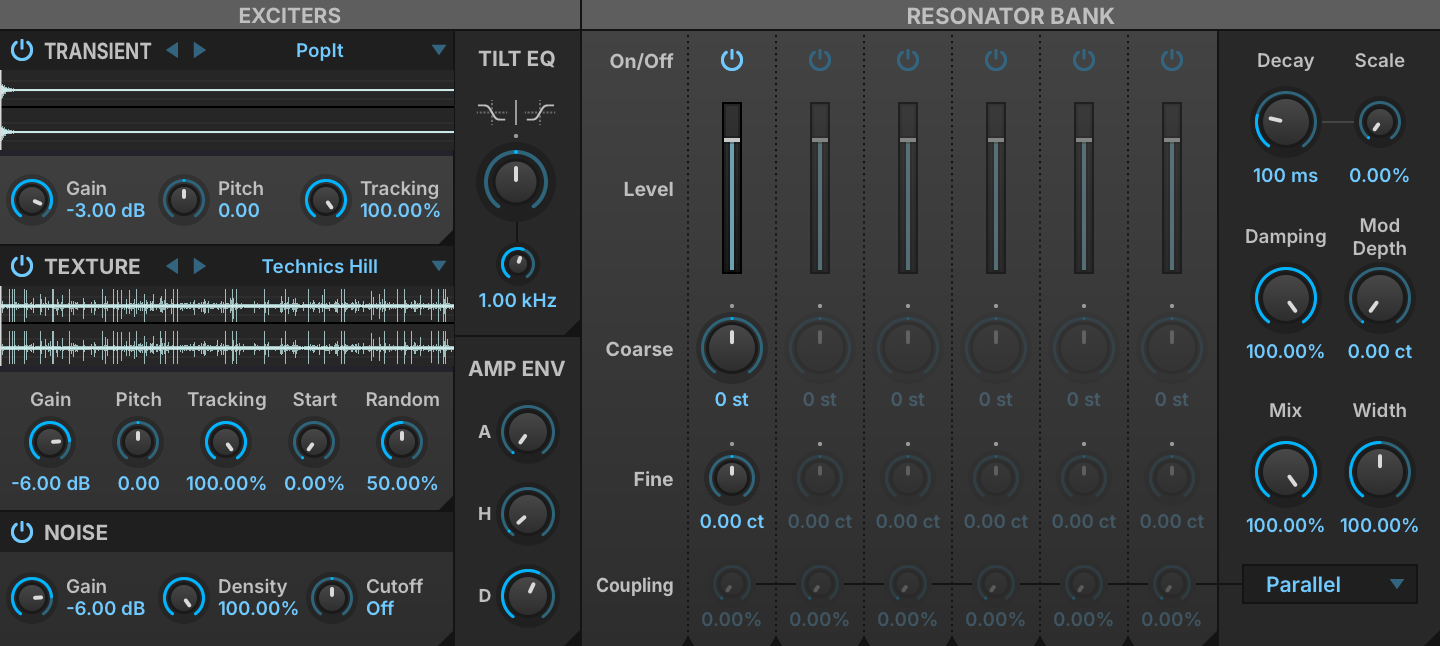Click the Tilt EQ frequency knob

tap(517, 265)
